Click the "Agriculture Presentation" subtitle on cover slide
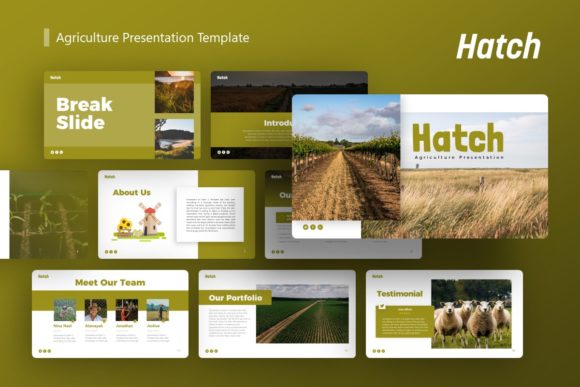 (x=459, y=157)
